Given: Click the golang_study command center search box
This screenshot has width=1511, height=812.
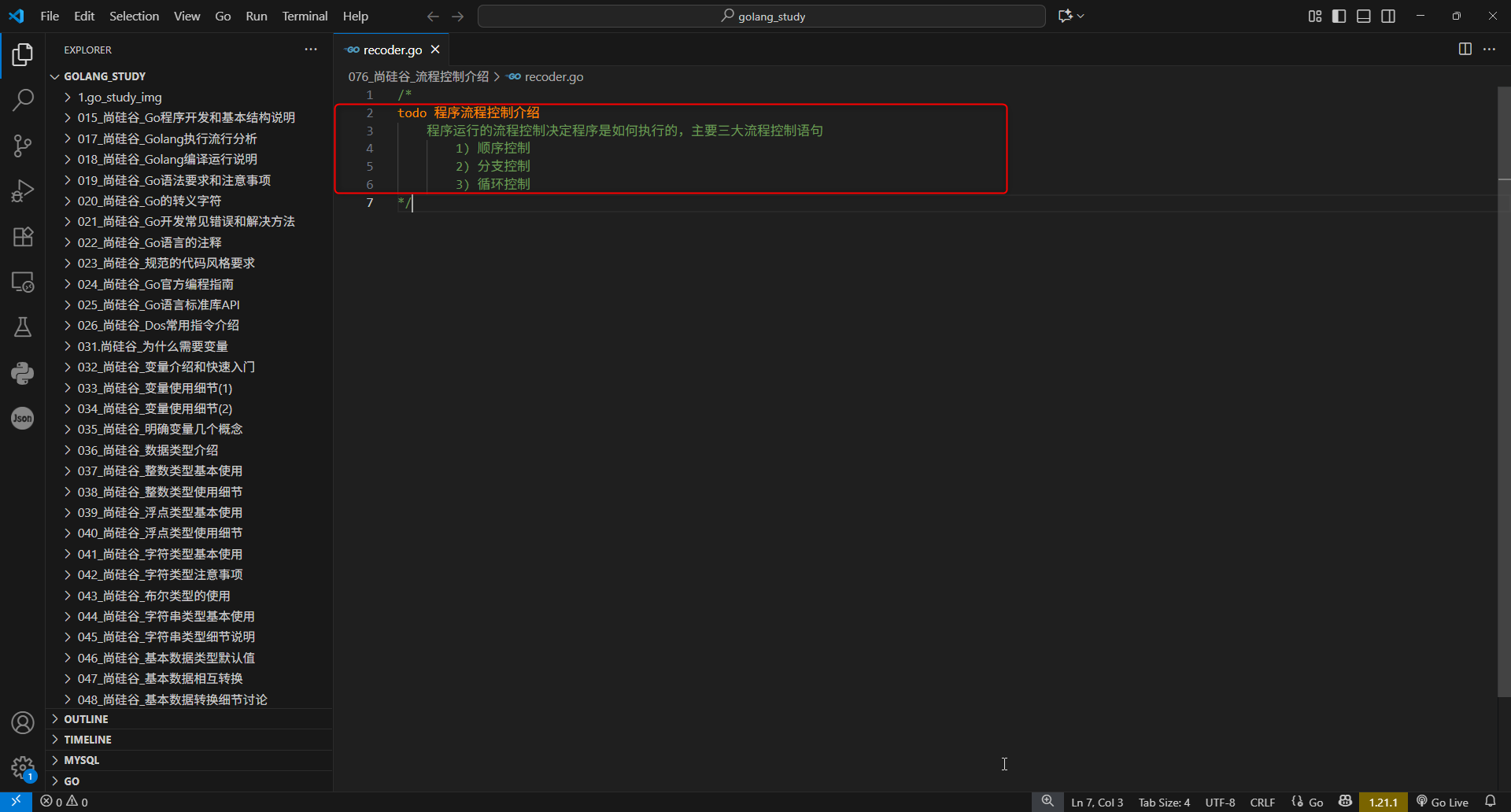Looking at the screenshot, I should [762, 16].
